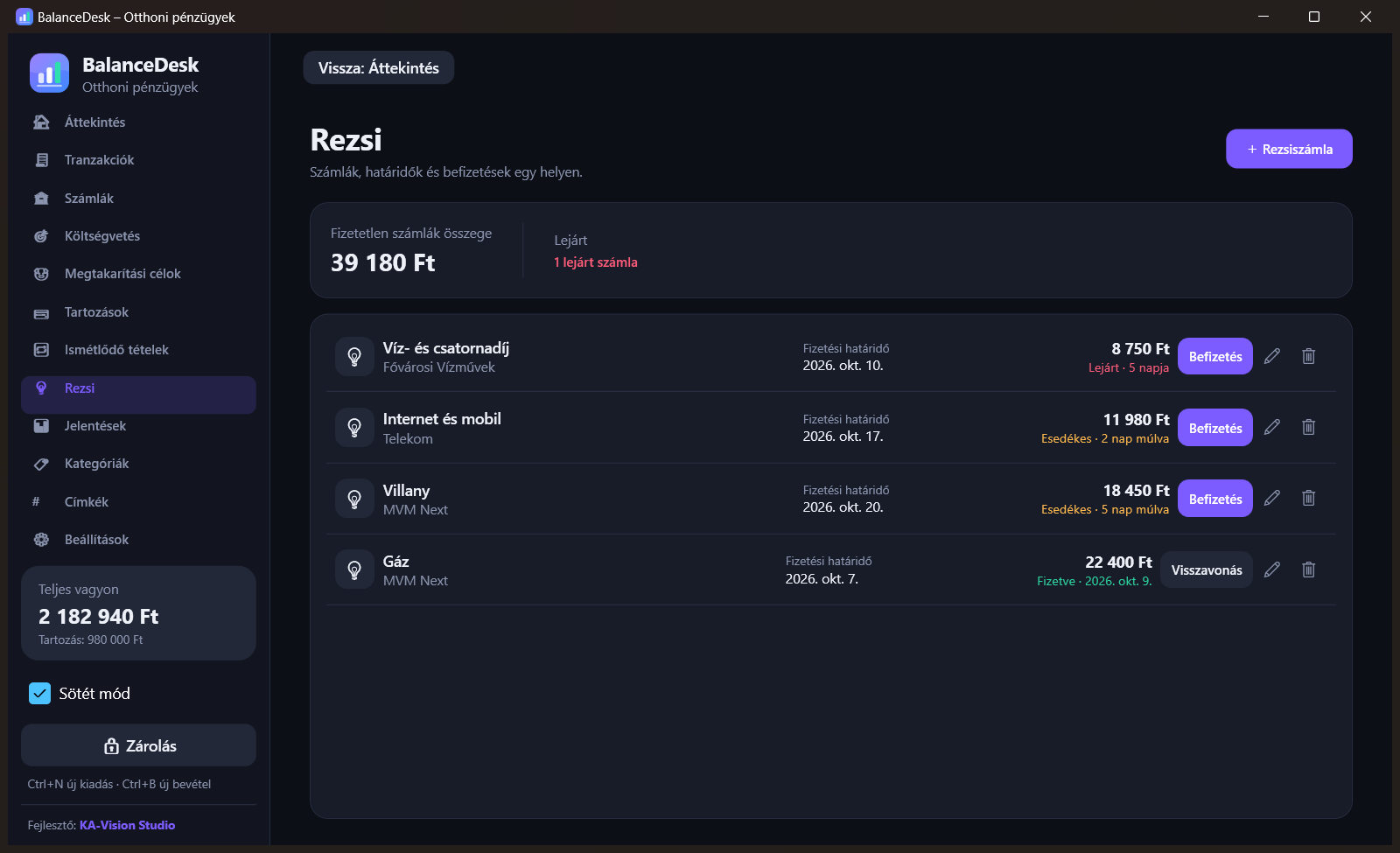This screenshot has height=853, width=1400.
Task: Add a new bill with + Rezsiszámla
Action: (x=1289, y=149)
